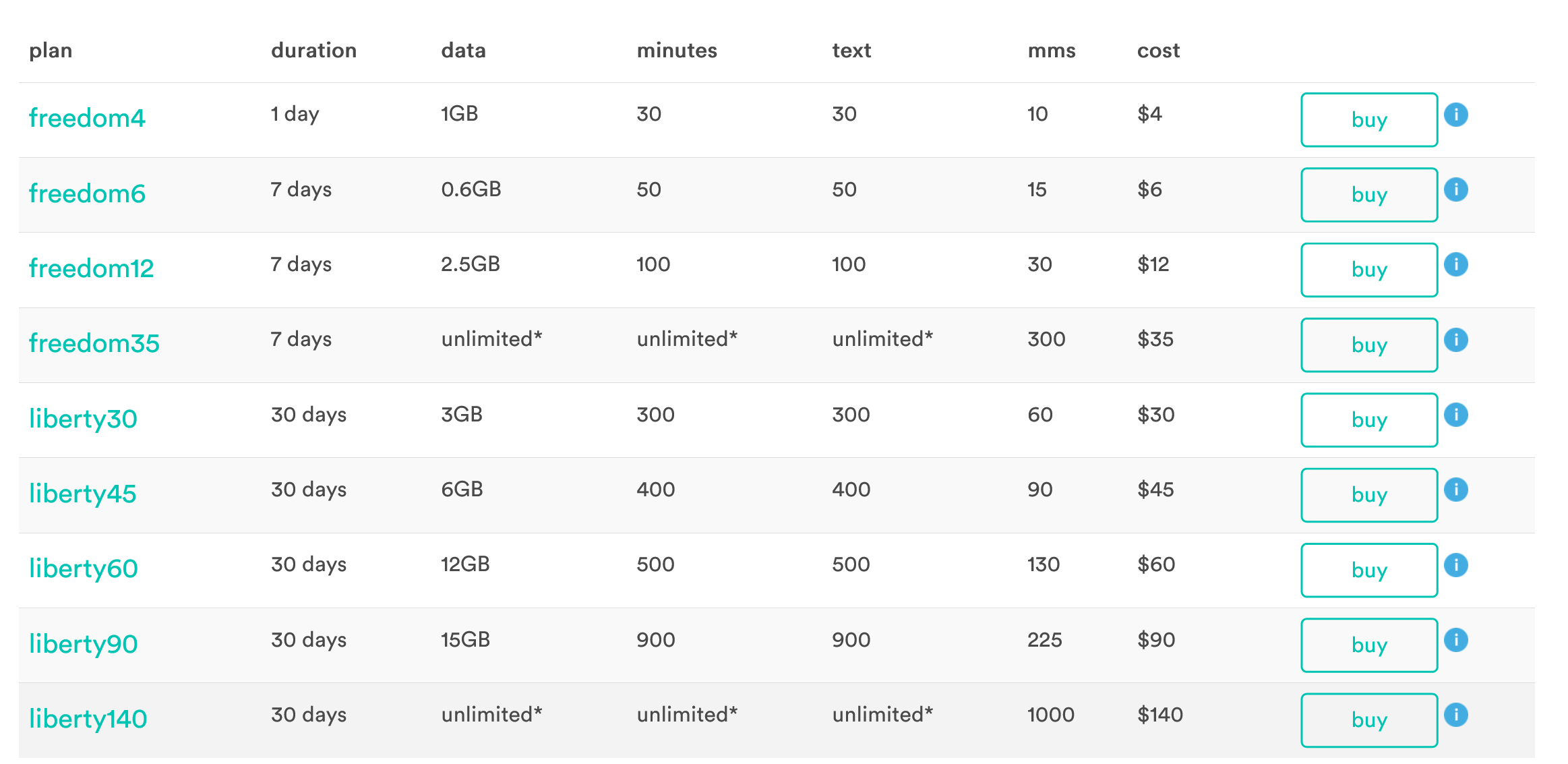The width and height of the screenshot is (1568, 764).
Task: Buy the liberty140 plan
Action: point(1368,719)
